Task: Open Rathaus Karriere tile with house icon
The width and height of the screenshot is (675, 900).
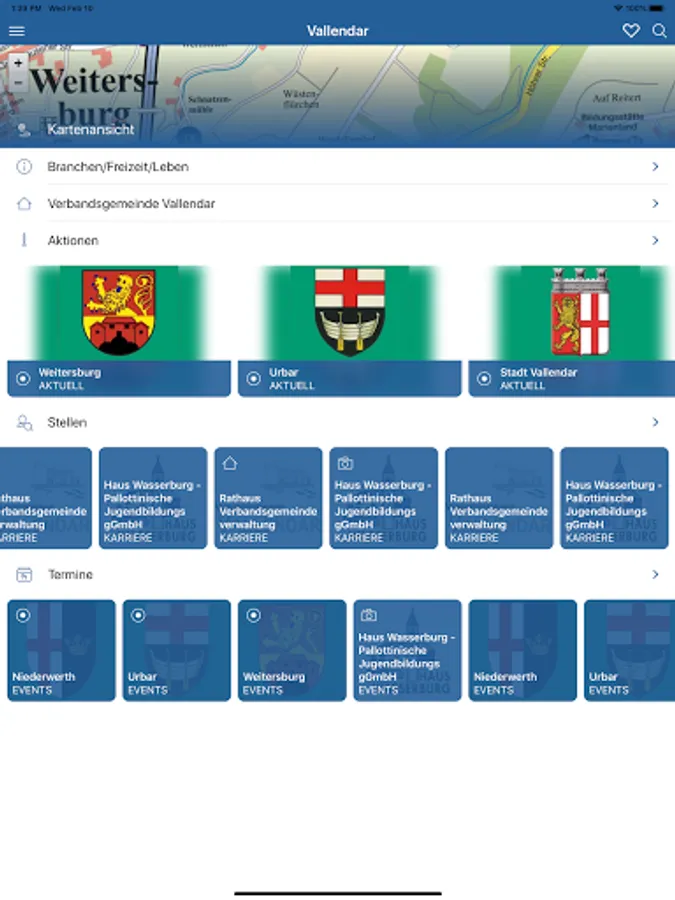Action: coord(269,498)
